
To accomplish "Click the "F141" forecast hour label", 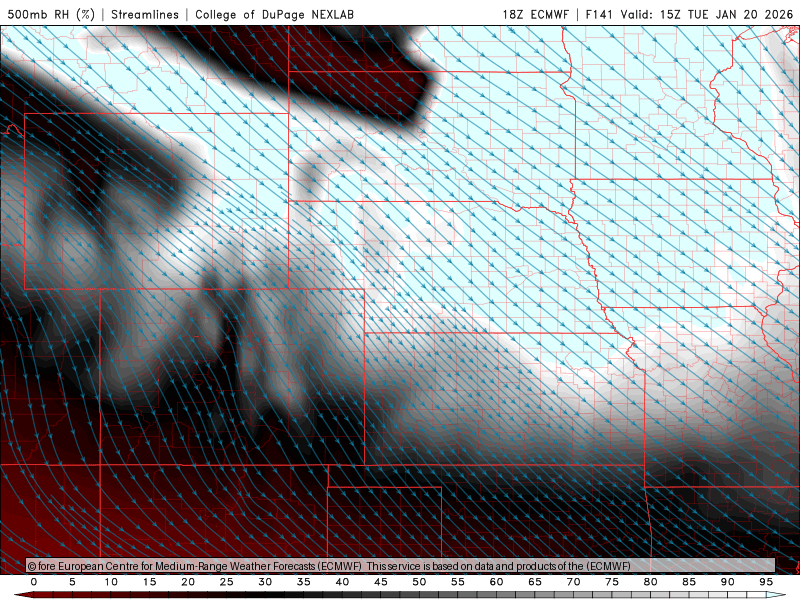I will pyautogui.click(x=600, y=14).
